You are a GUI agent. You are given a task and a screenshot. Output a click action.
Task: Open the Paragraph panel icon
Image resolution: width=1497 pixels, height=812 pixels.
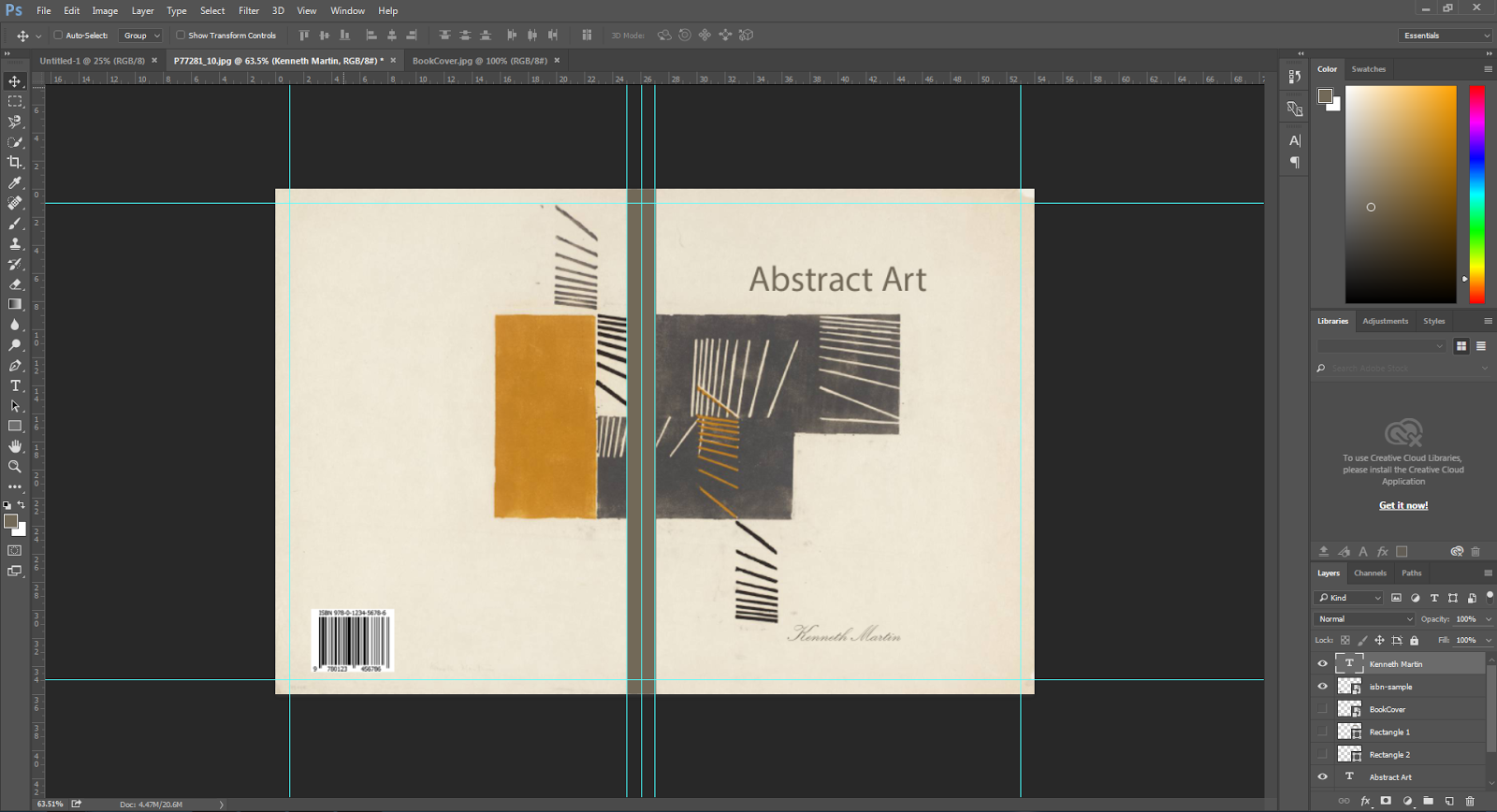click(x=1295, y=163)
